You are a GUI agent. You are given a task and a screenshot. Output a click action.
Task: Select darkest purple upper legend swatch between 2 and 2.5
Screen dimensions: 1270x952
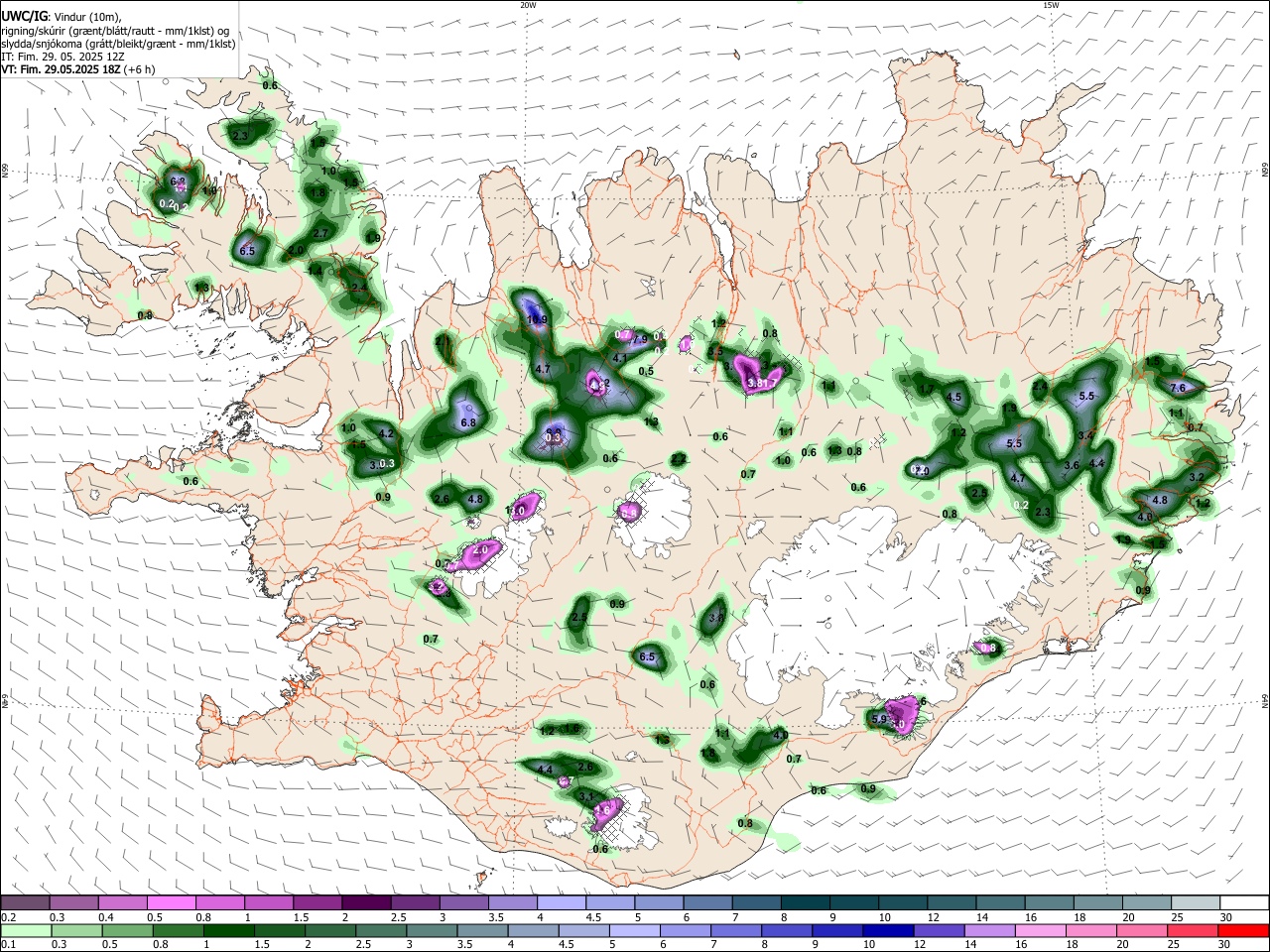click(366, 902)
